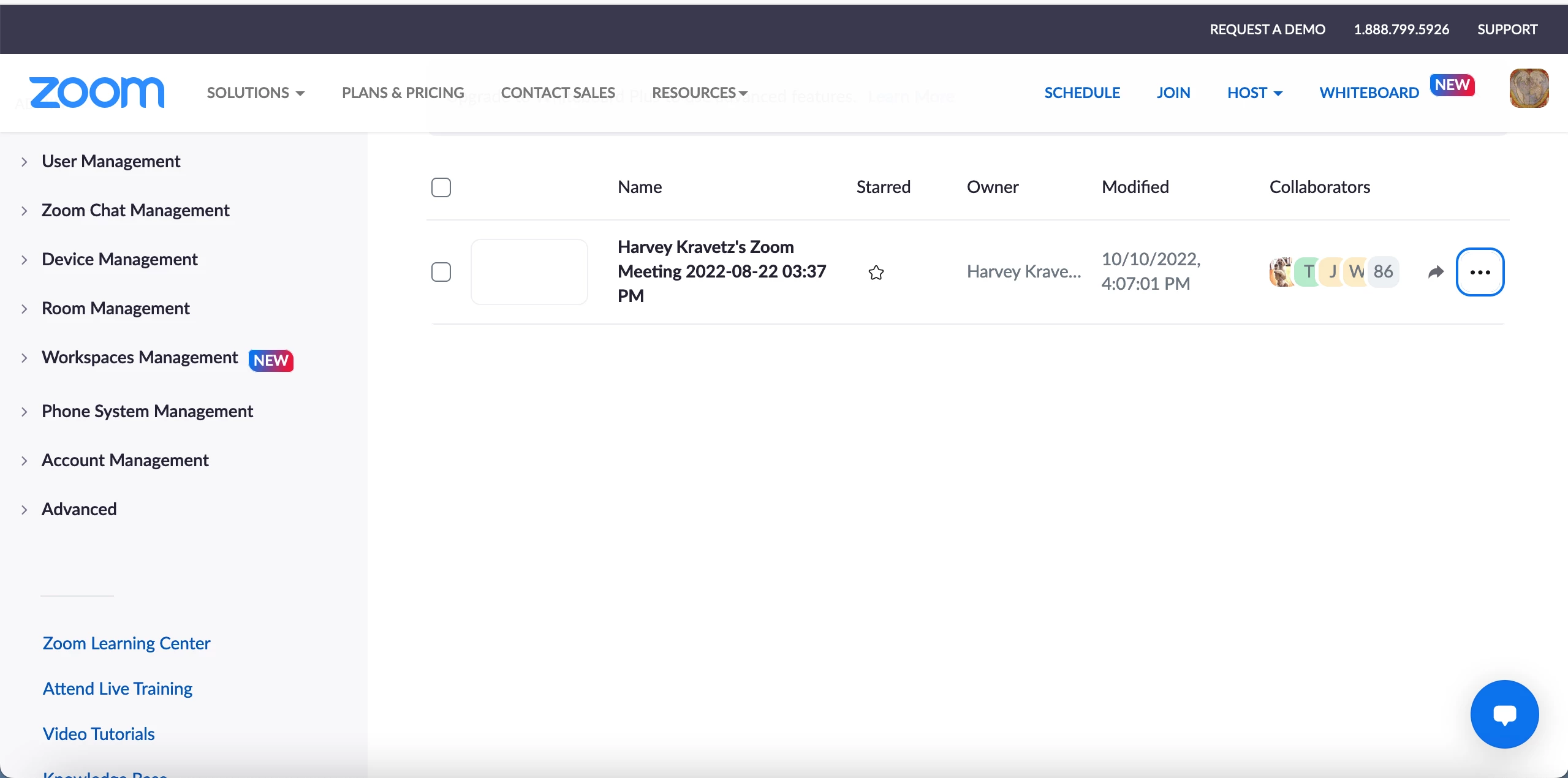Open the whiteboard thumbnail preview
Viewport: 1568px width, 778px height.
[529, 272]
